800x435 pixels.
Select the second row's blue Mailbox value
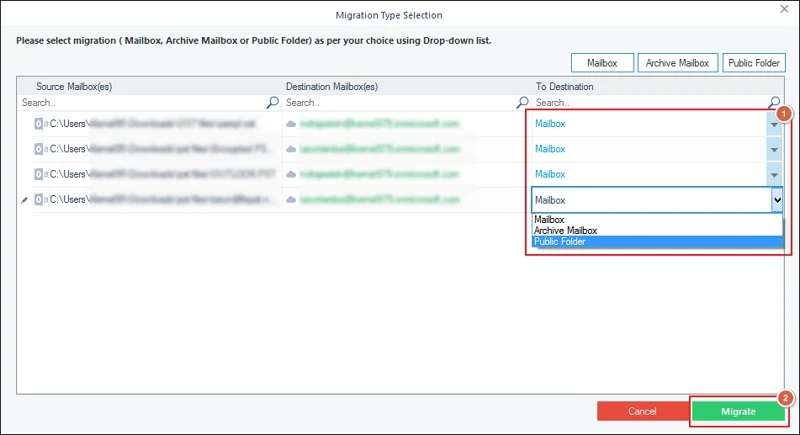(550, 149)
